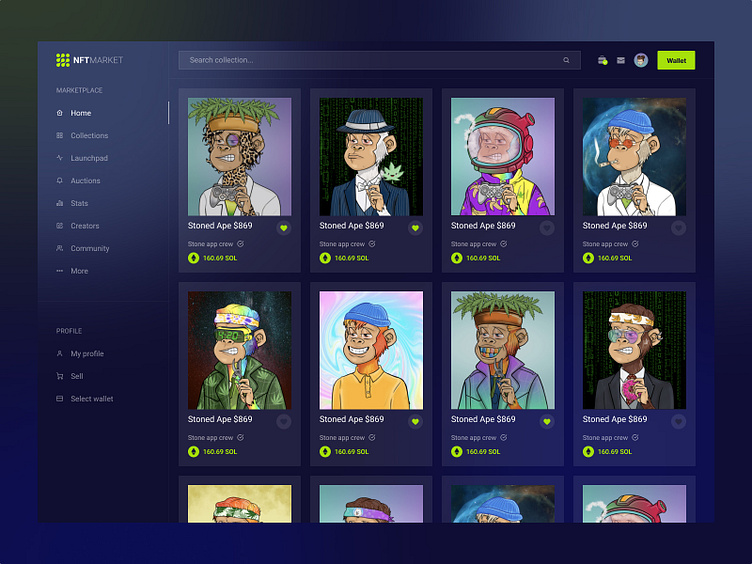This screenshot has width=752, height=564.
Task: Click Stone app crew under the suited donut ape
Action: tap(605, 438)
